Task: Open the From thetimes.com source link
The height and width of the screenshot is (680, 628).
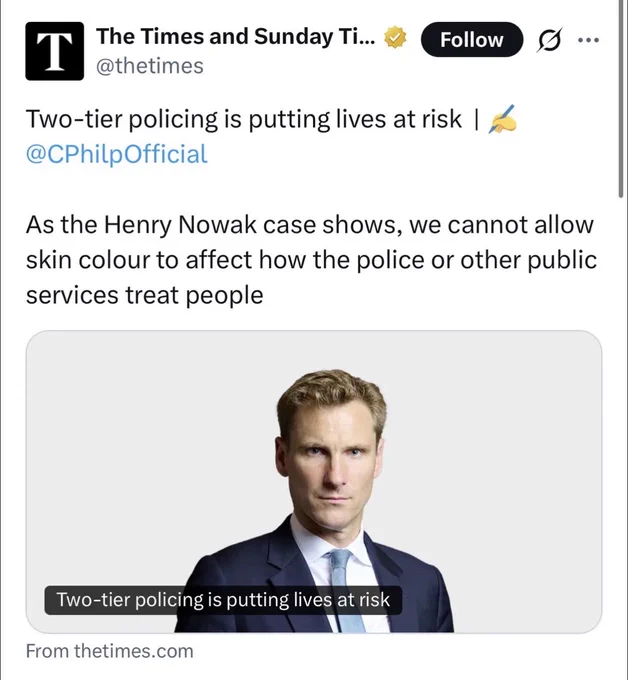Action: coord(109,651)
